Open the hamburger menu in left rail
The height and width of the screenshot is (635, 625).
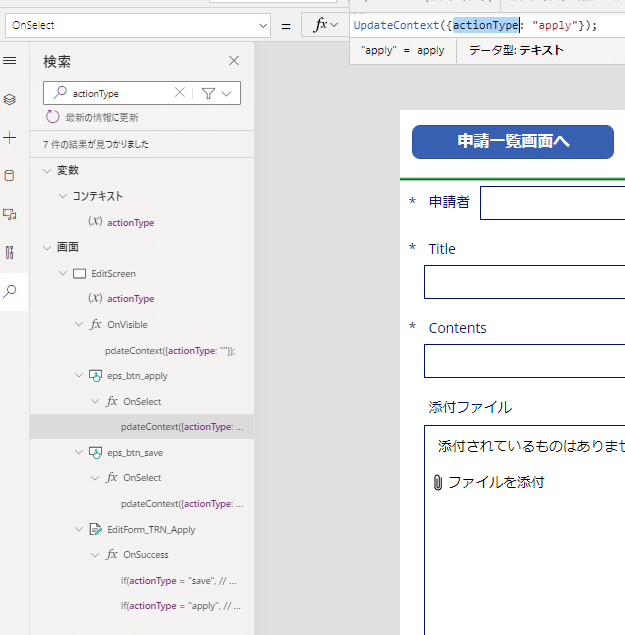pos(10,61)
